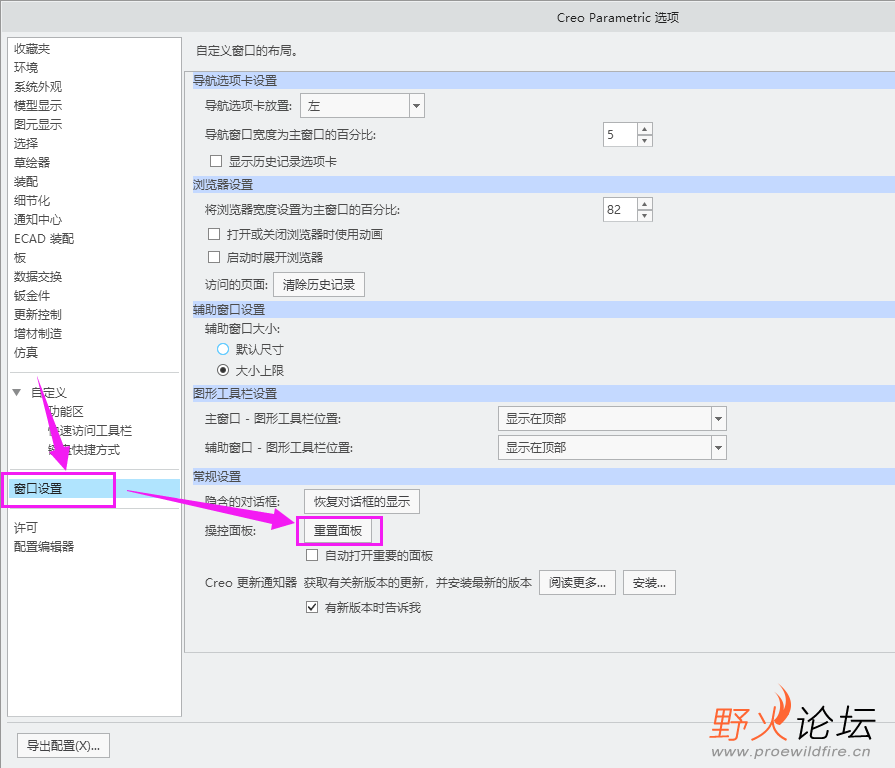Select 仿真 in the sidebar

(26, 353)
